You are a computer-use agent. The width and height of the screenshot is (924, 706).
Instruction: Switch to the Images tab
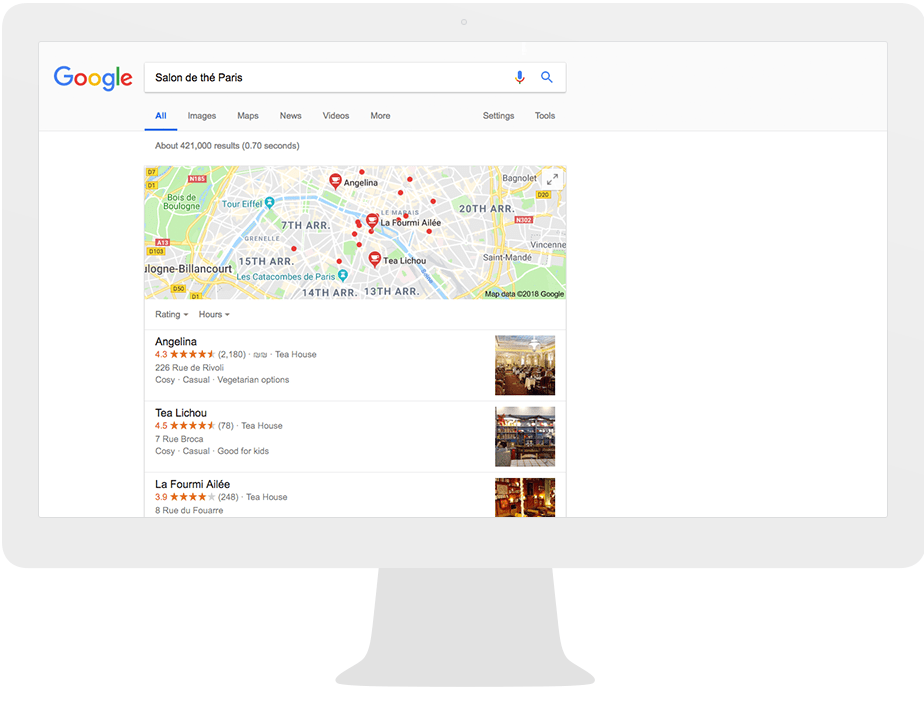tap(202, 116)
